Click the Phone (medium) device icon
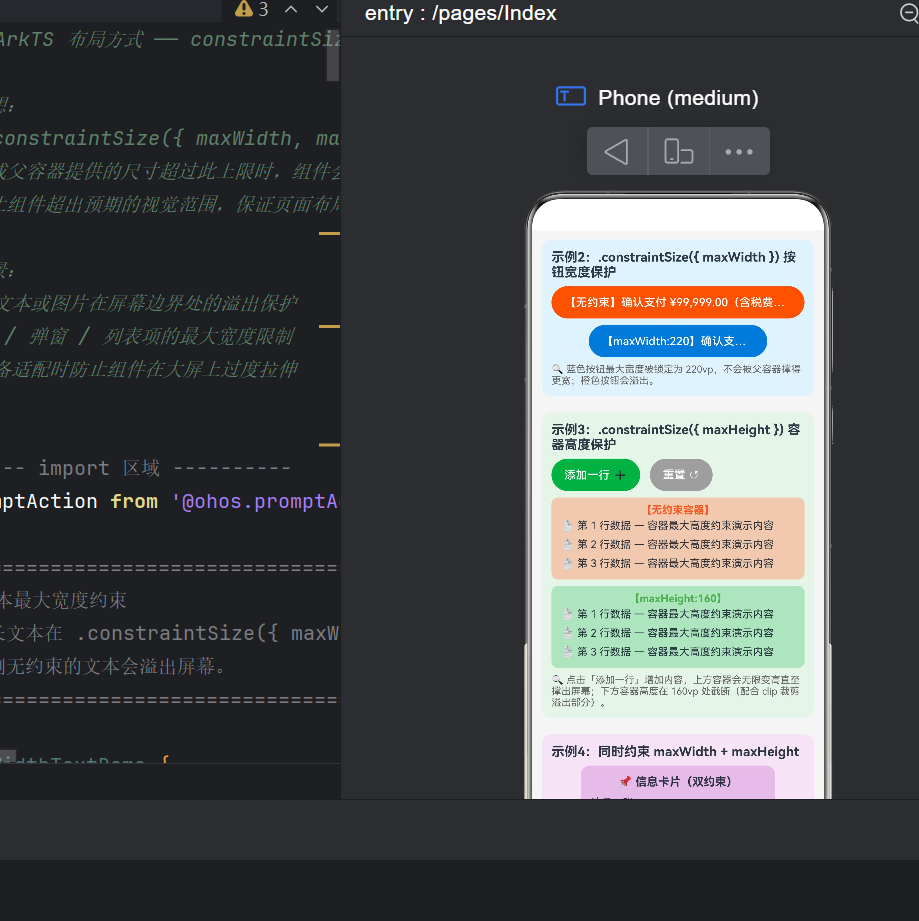The width and height of the screenshot is (919, 921). [571, 96]
